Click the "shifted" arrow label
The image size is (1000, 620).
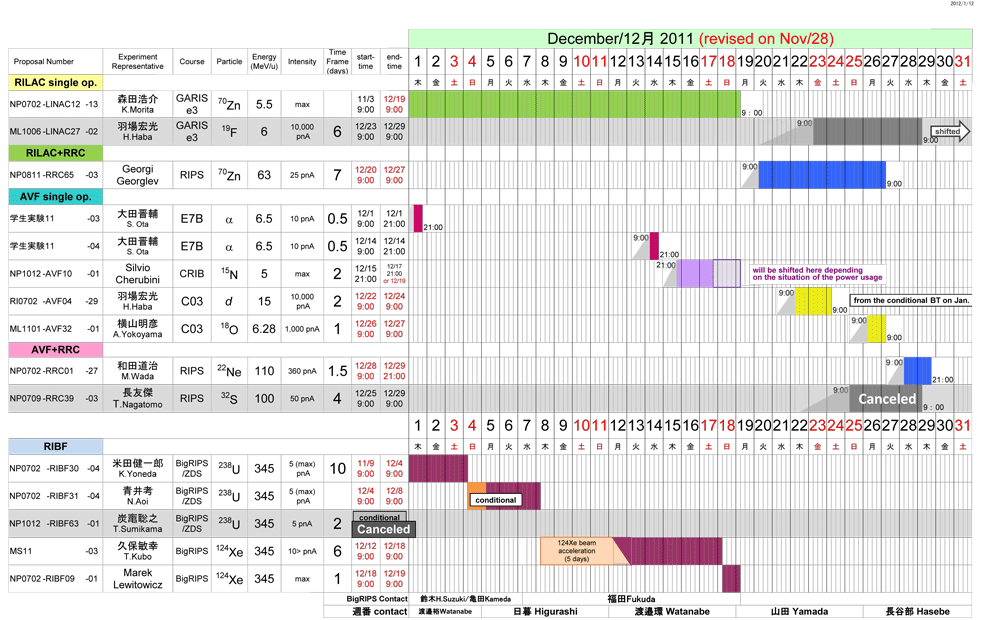(x=950, y=131)
